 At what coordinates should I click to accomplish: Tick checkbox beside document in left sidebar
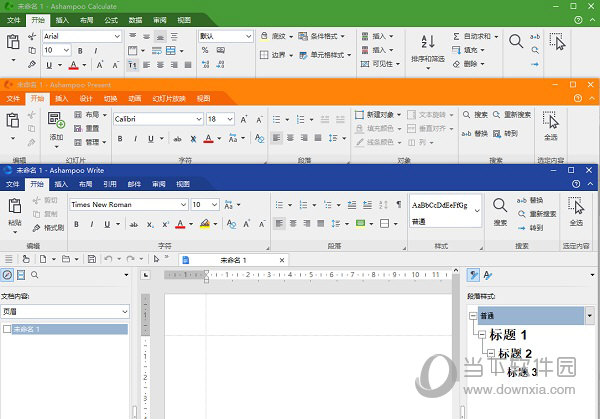click(x=7, y=329)
